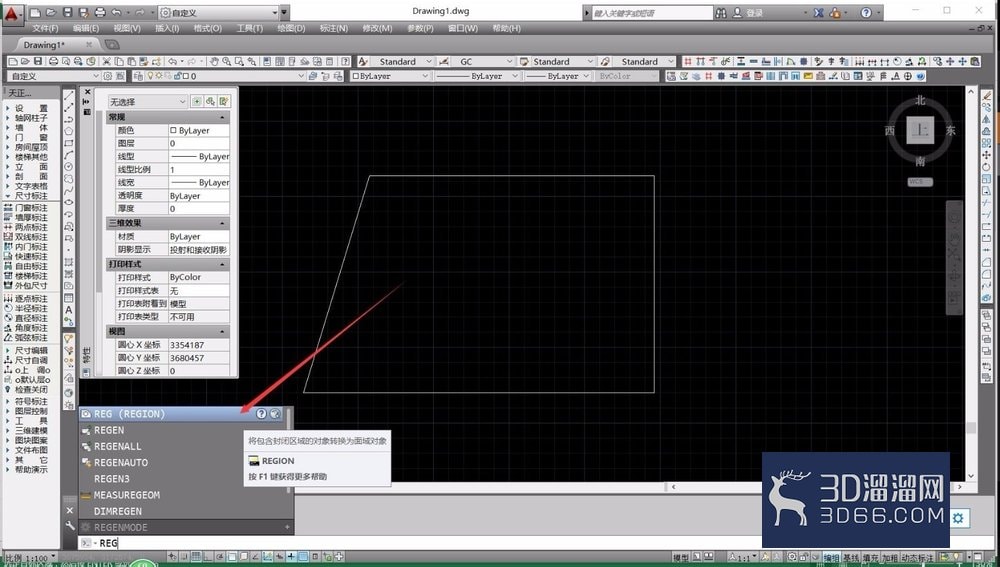
Task: Toggle the grid display button in status bar
Action: click(196, 556)
